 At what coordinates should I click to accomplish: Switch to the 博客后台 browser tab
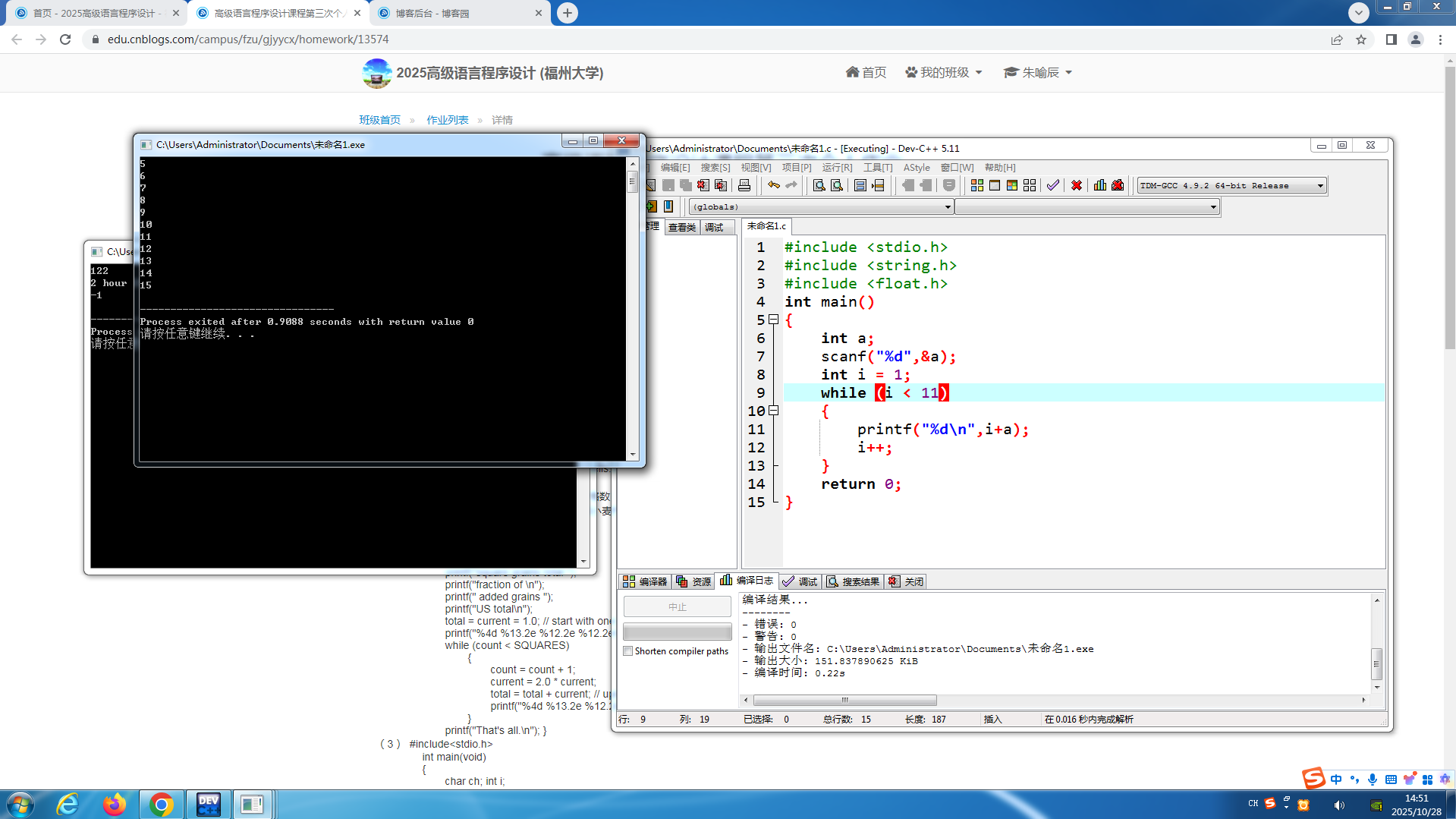point(459,14)
